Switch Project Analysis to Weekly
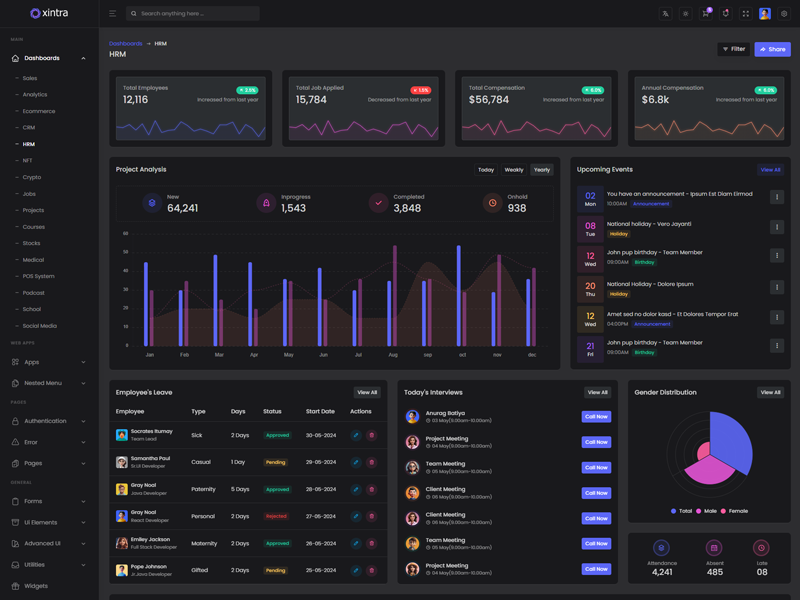This screenshot has width=800, height=600. pyautogui.click(x=514, y=170)
